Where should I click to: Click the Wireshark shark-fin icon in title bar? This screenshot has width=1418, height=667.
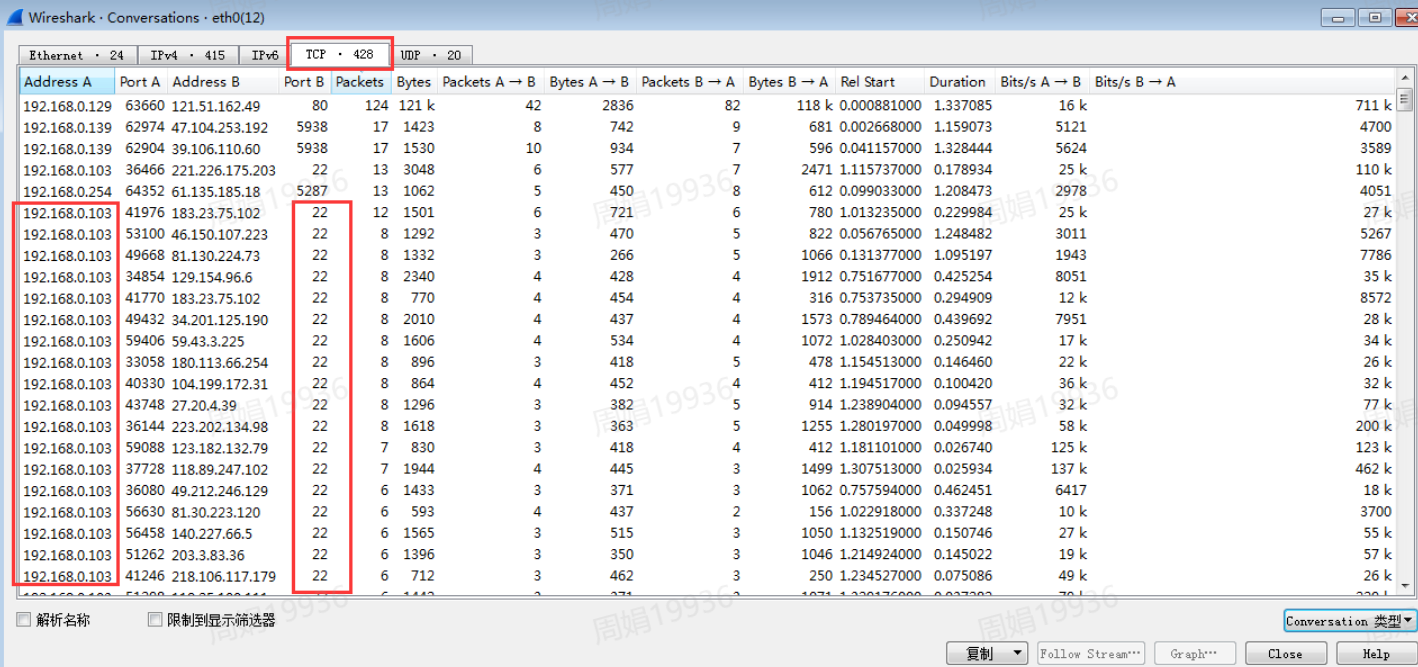click(14, 17)
